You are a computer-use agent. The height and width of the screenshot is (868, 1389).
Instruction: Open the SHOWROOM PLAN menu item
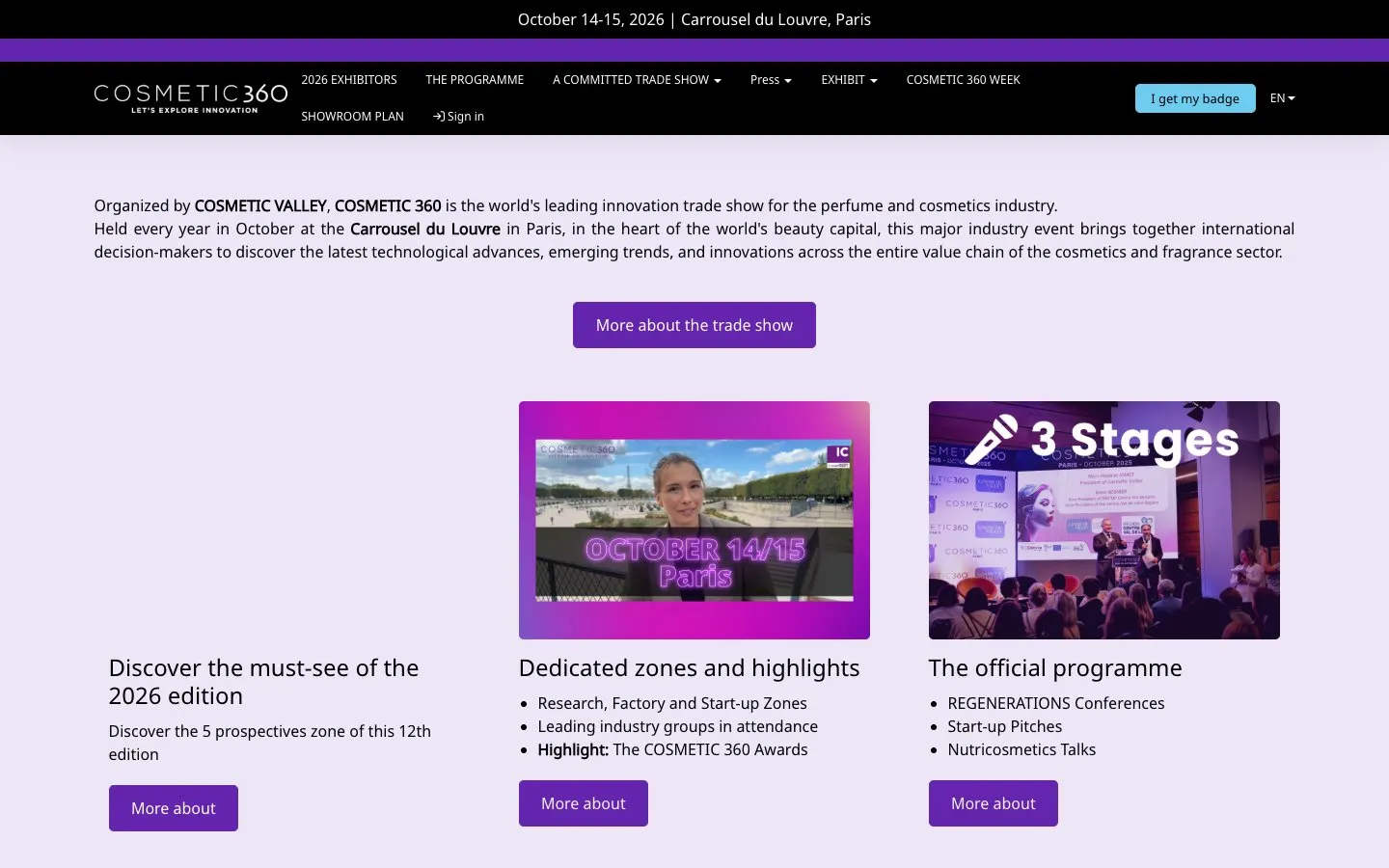(x=352, y=117)
